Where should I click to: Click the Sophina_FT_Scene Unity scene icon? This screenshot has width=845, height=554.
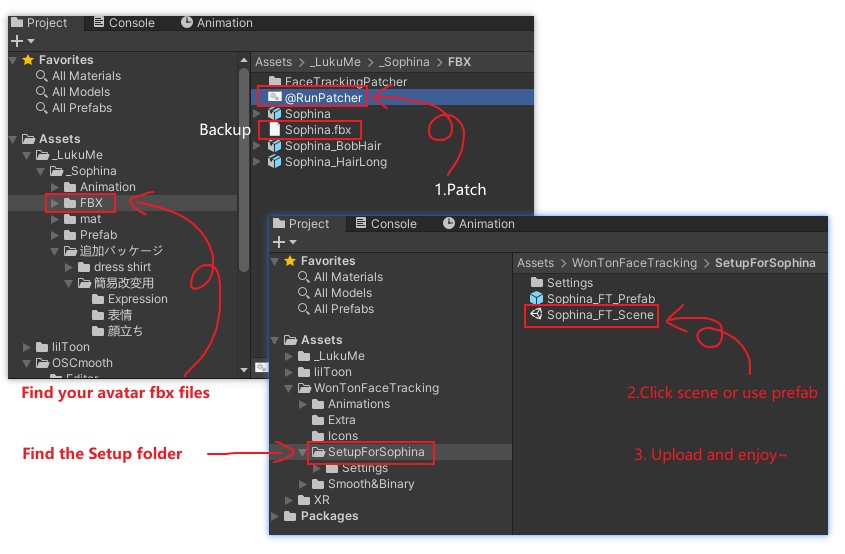tap(536, 314)
